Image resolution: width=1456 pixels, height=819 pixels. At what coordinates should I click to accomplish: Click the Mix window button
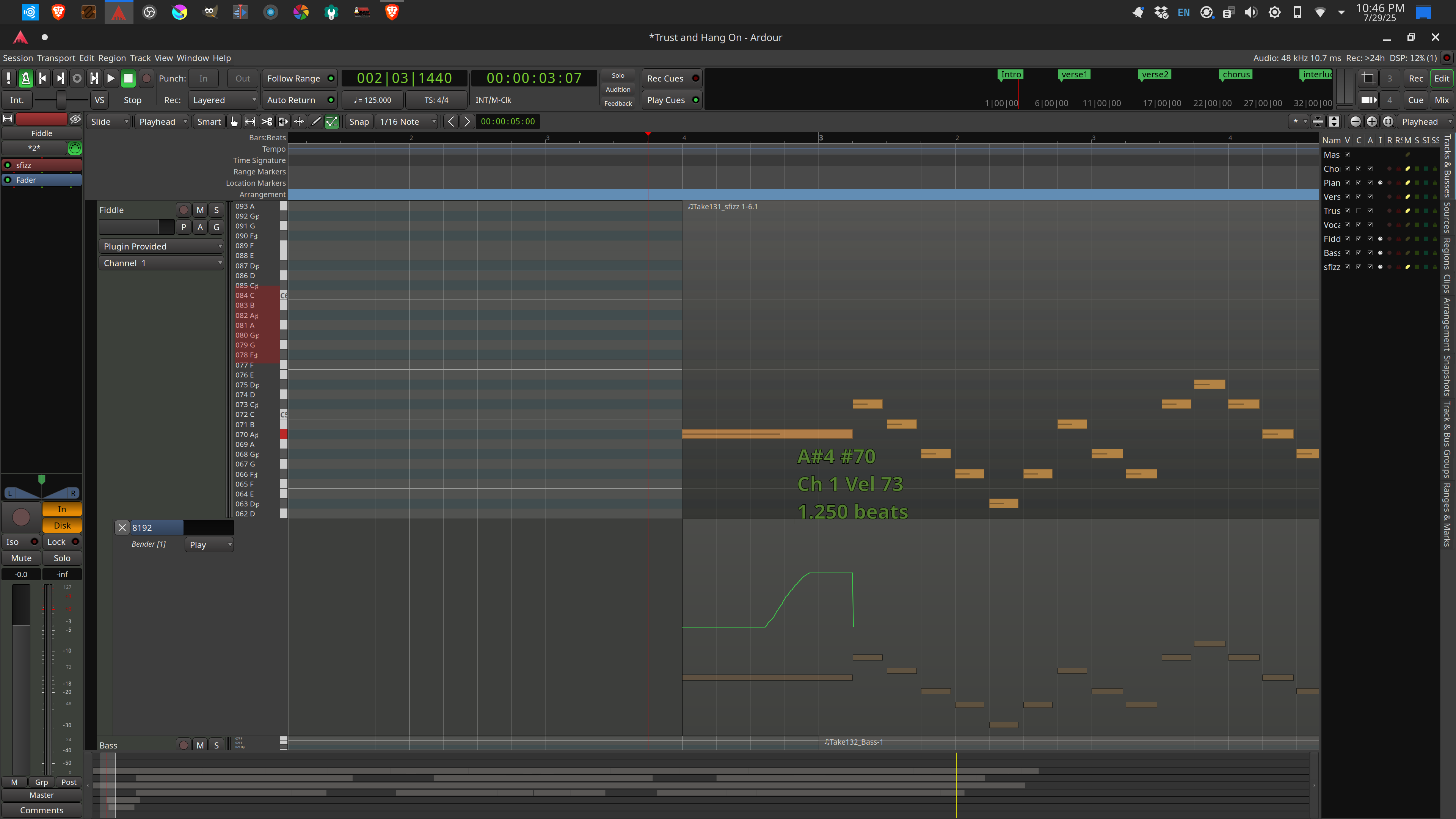click(1441, 100)
